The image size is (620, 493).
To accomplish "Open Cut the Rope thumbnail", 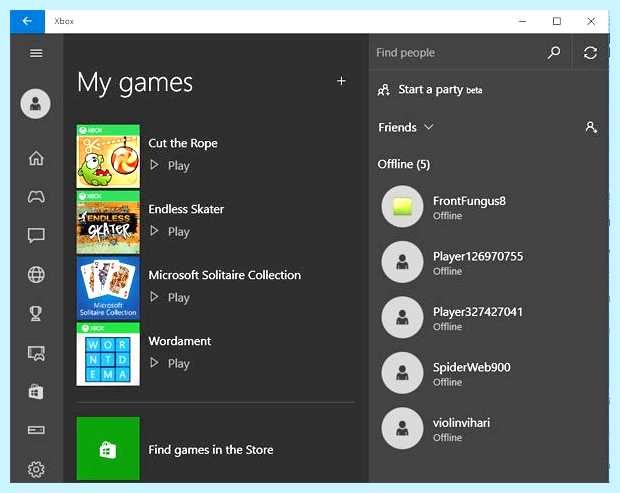I will click(x=108, y=157).
